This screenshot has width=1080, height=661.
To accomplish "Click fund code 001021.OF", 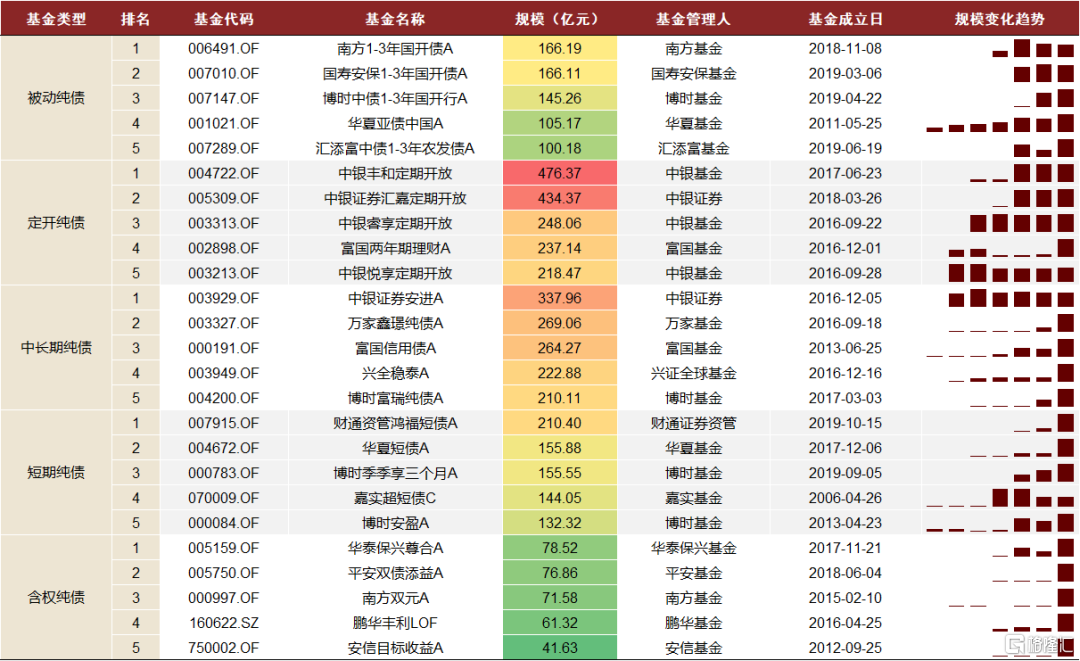I will [x=223, y=124].
